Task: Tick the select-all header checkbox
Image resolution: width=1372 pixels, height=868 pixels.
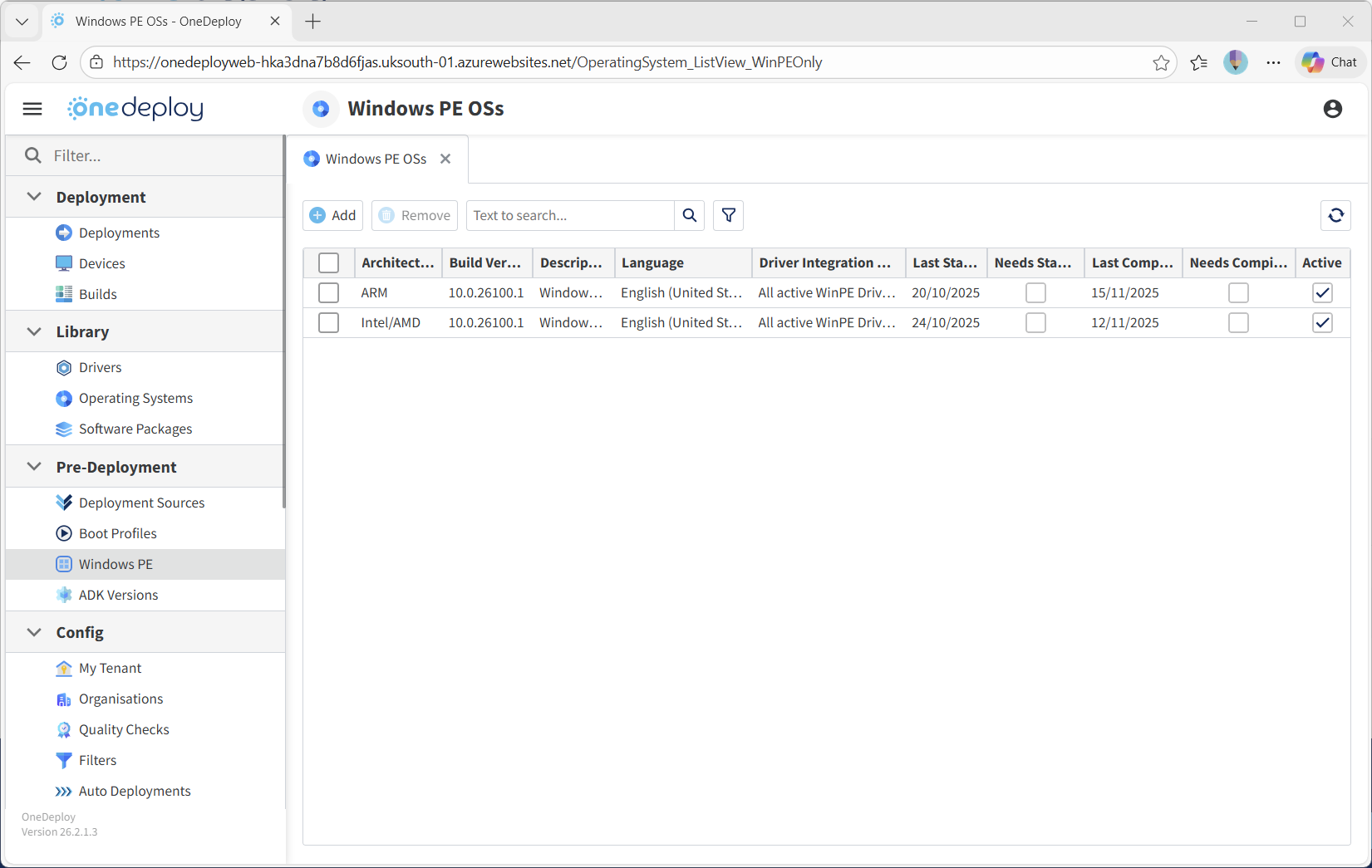Action: tap(328, 262)
